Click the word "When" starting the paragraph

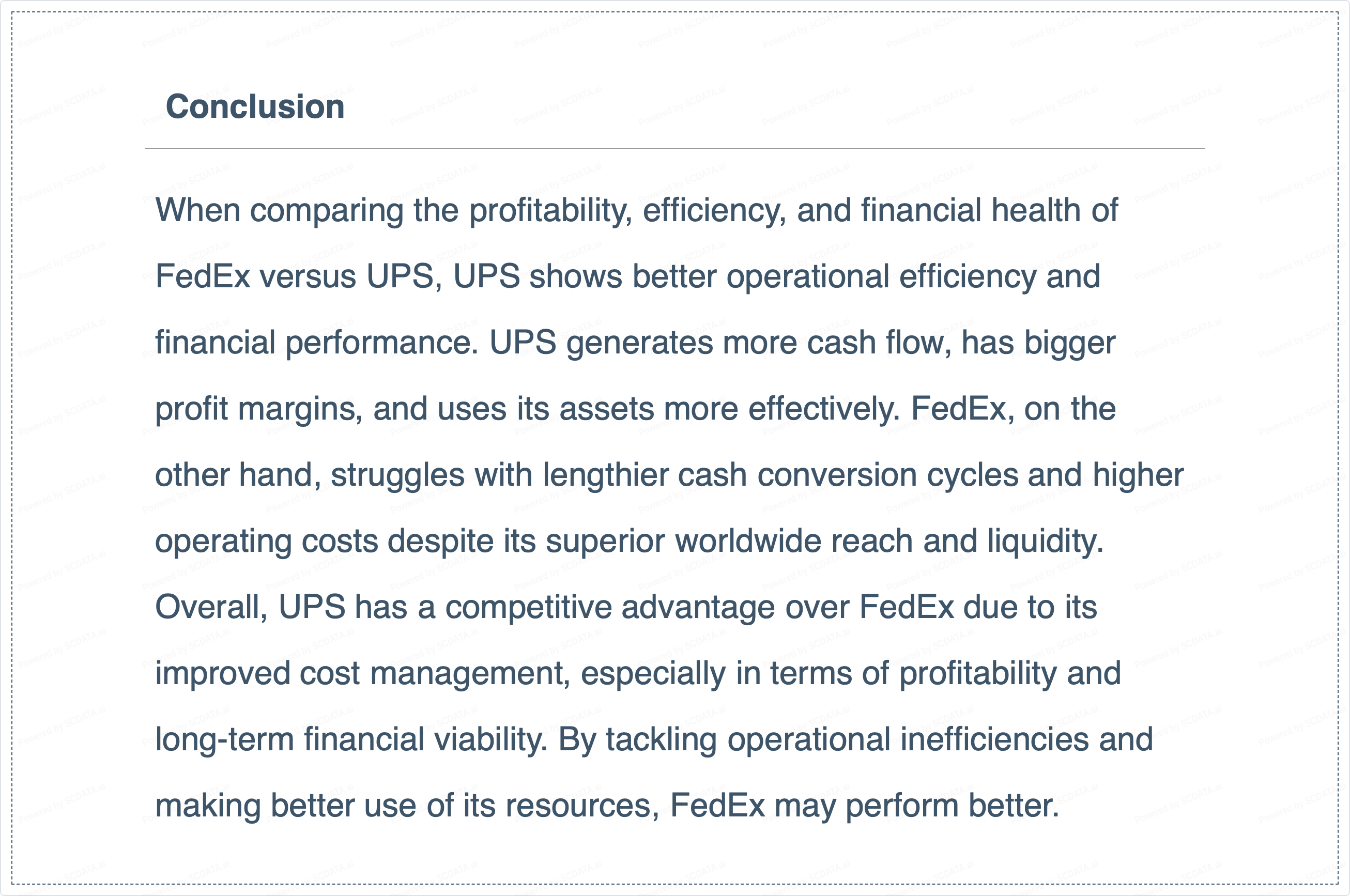pyautogui.click(x=198, y=210)
